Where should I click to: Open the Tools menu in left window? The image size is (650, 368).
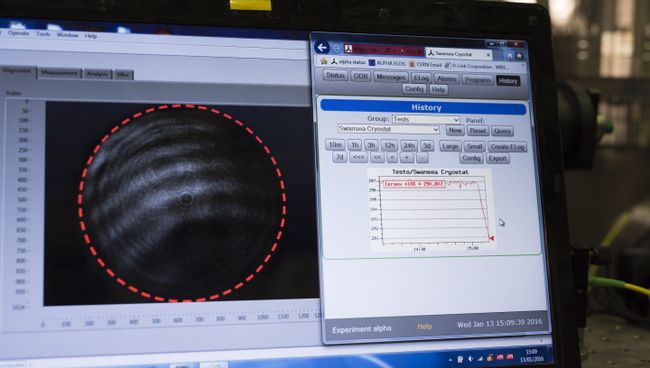(43, 34)
